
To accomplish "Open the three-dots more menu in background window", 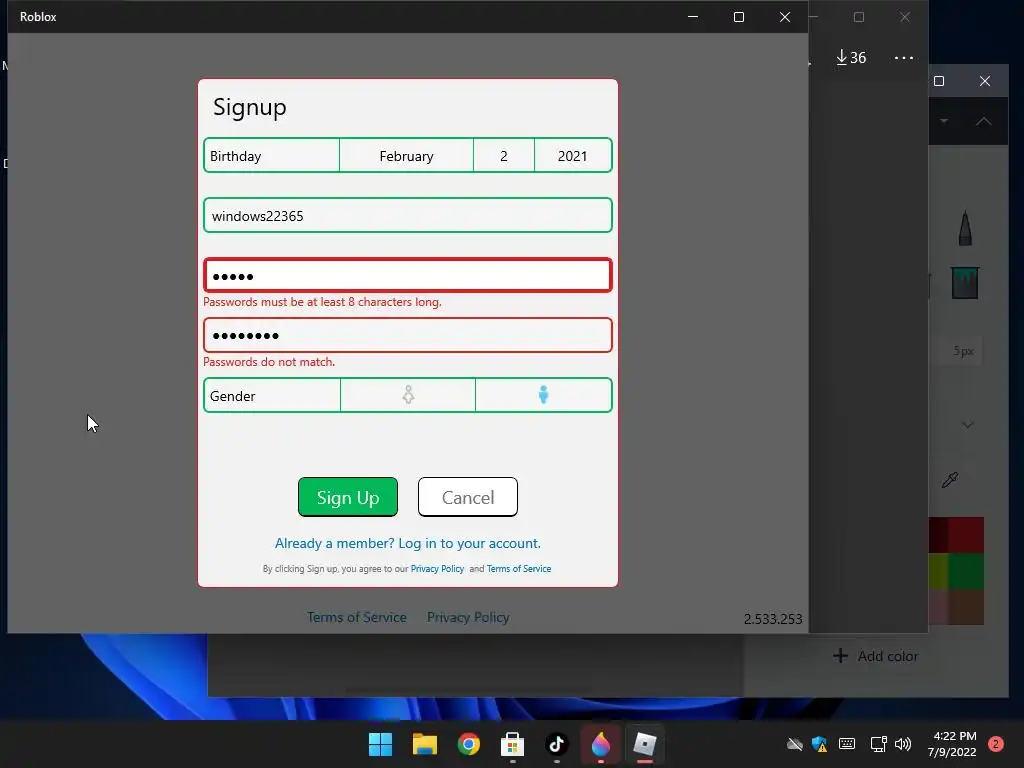I will [x=904, y=57].
